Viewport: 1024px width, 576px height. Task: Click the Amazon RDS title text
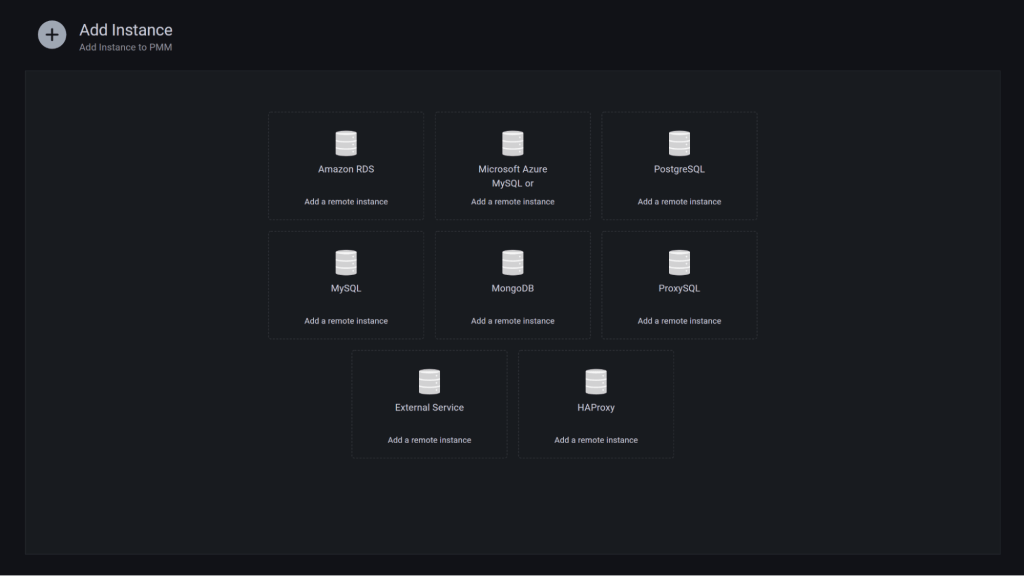tap(346, 170)
